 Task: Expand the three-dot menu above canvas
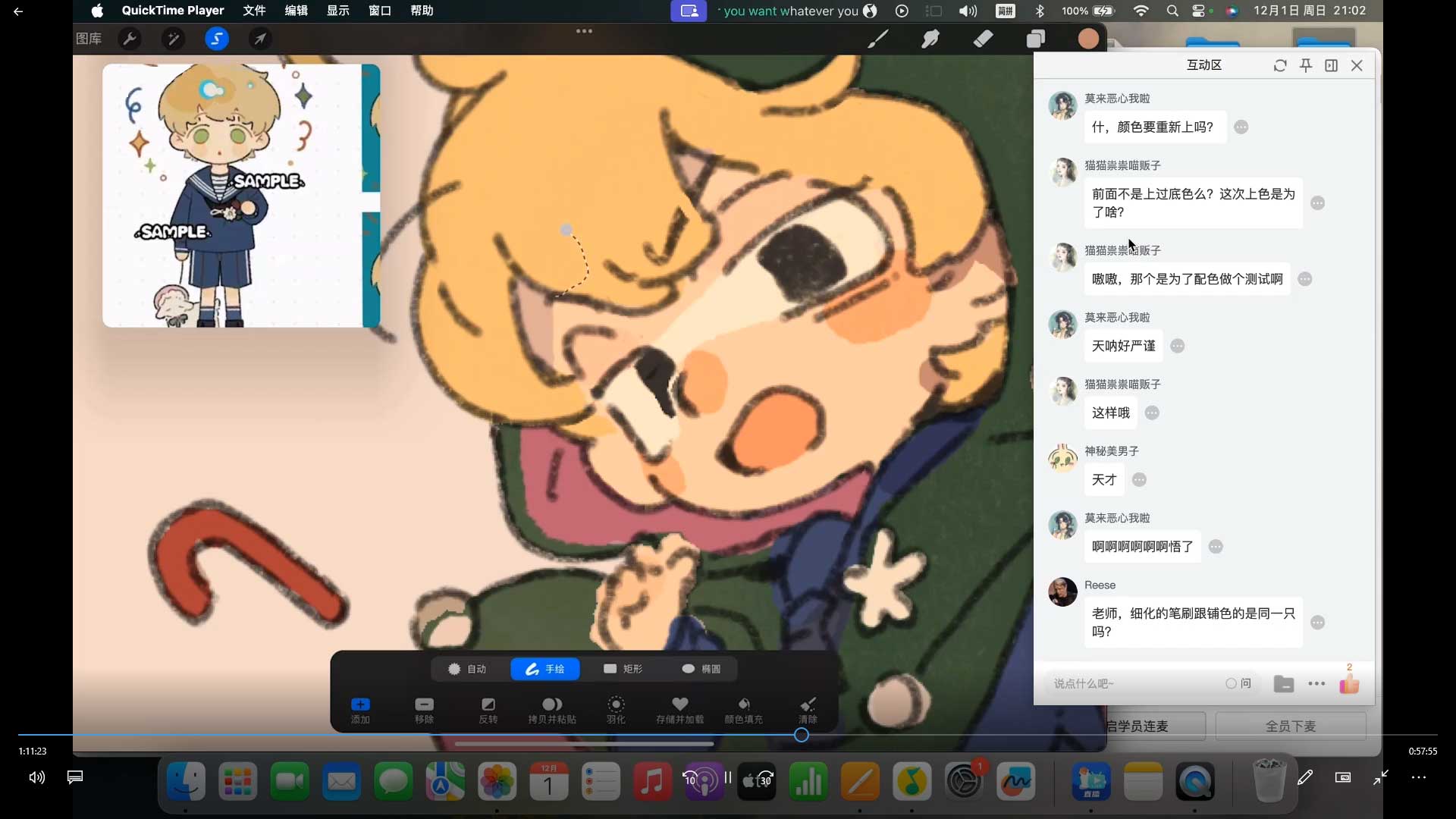(584, 31)
